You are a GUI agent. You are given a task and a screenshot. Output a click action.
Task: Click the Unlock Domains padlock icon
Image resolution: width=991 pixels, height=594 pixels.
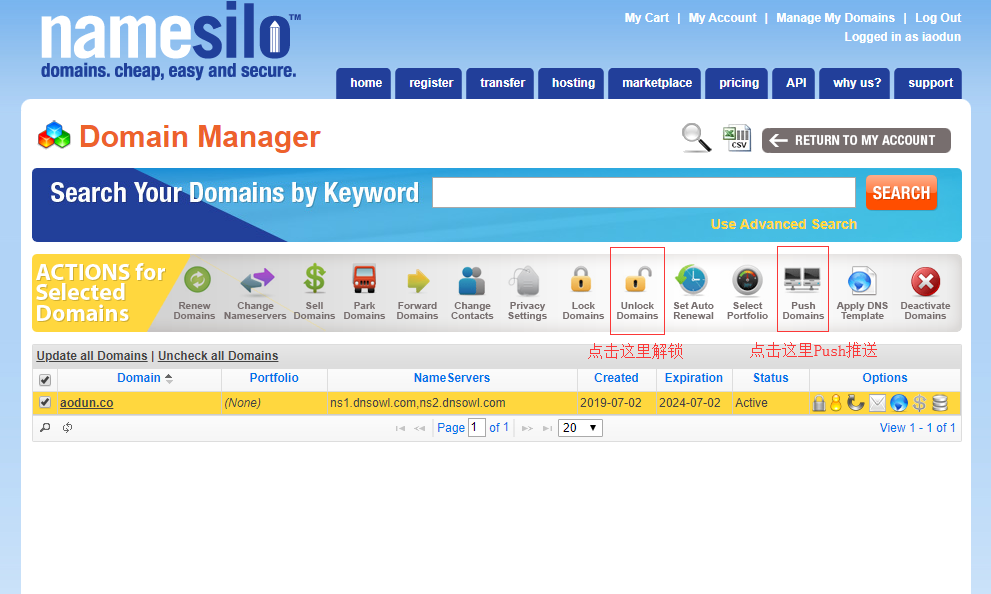coord(637,281)
